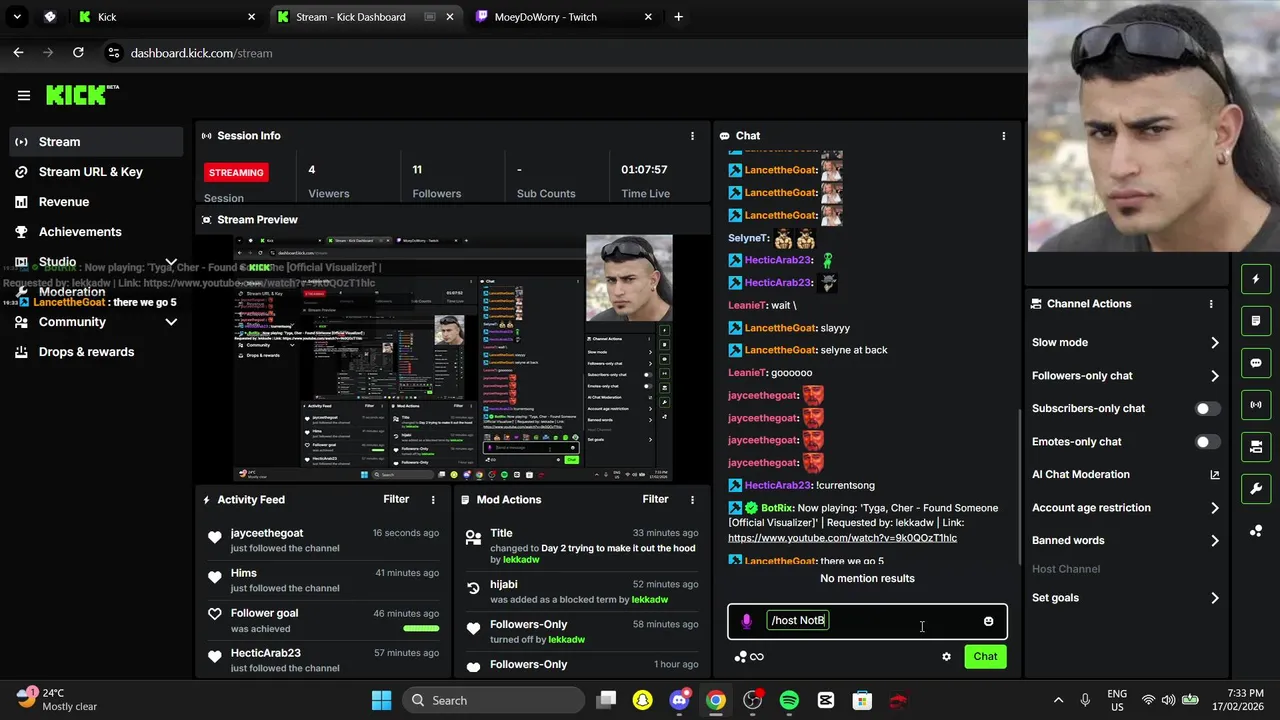The width and height of the screenshot is (1280, 720).
Task: Click the browser address bar URL
Action: [x=201, y=53]
